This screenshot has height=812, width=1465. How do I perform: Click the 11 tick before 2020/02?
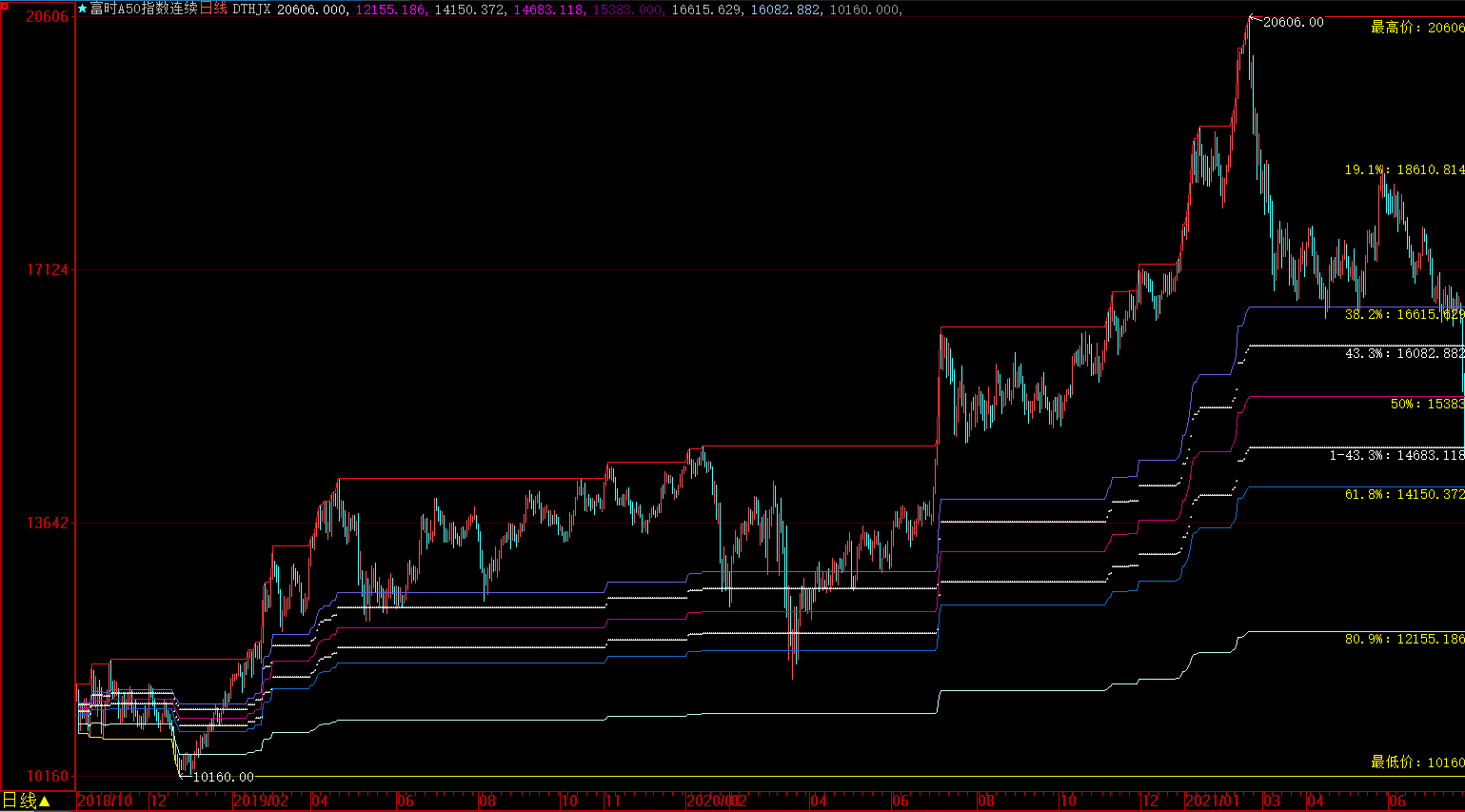coord(612,801)
